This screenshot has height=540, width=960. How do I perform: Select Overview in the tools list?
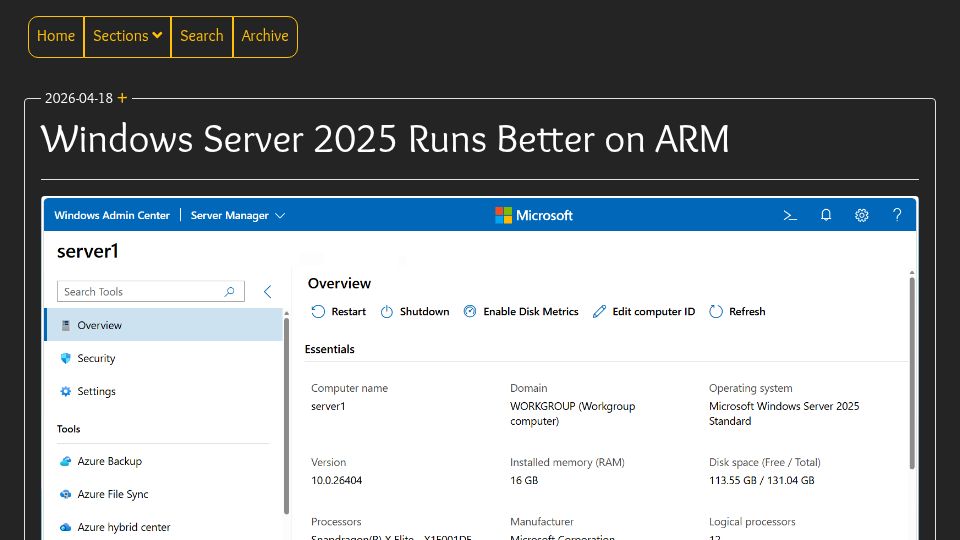pyautogui.click(x=163, y=325)
